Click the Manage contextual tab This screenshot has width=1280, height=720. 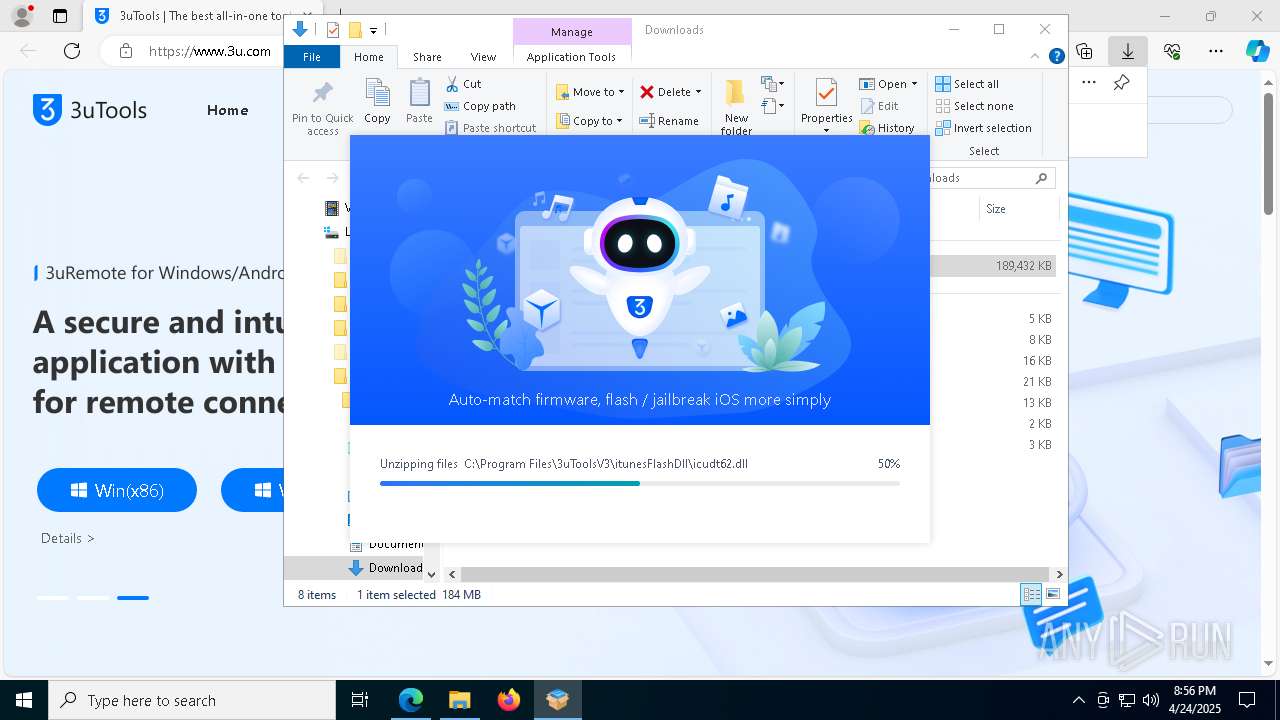572,32
